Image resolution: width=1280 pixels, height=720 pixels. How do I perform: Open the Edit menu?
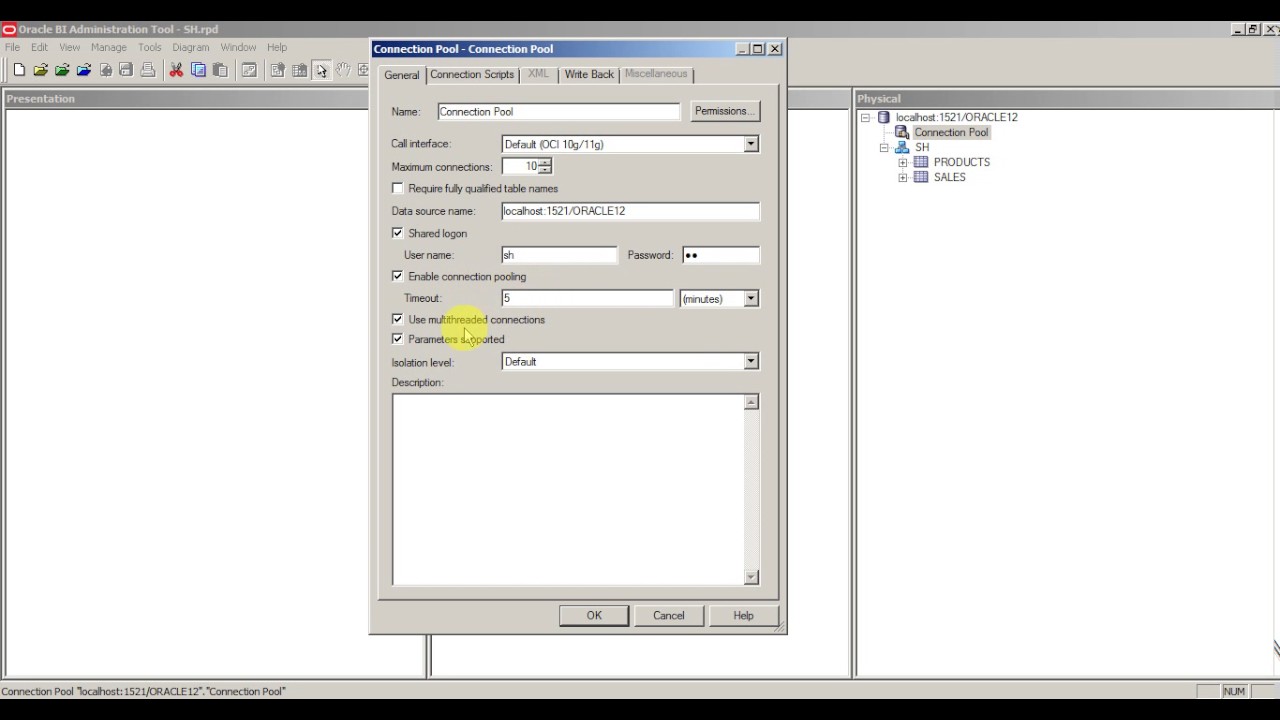[39, 47]
